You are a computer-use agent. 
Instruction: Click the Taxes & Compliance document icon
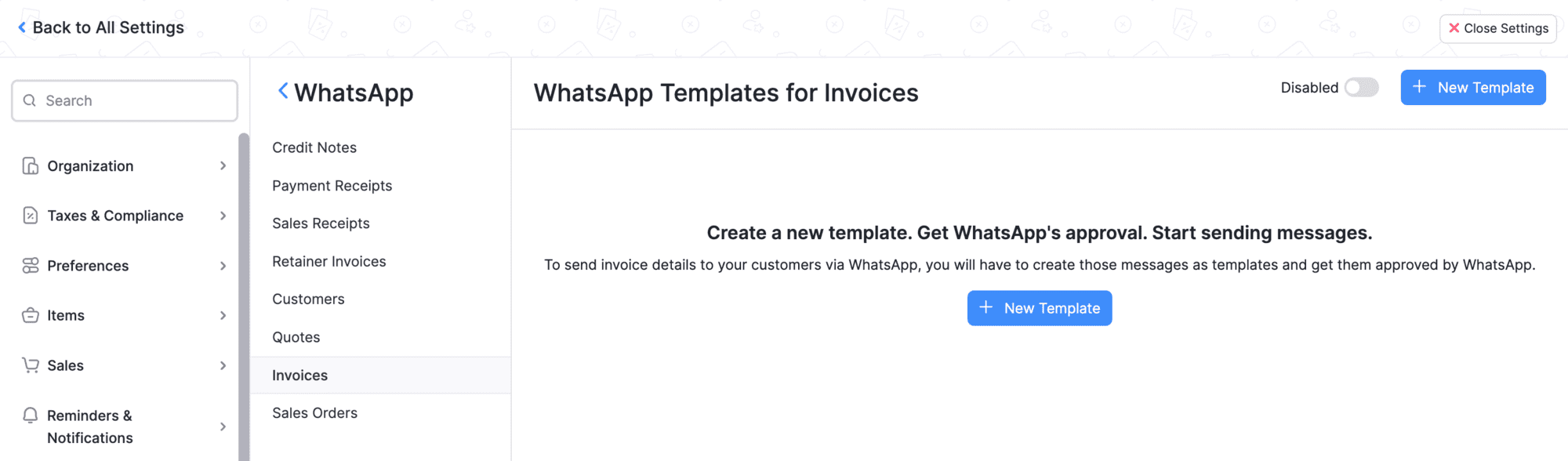[31, 216]
